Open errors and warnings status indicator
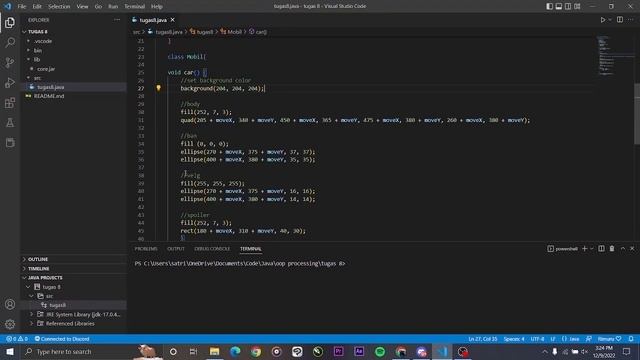This screenshot has height=360, width=640. pyautogui.click(x=17, y=339)
